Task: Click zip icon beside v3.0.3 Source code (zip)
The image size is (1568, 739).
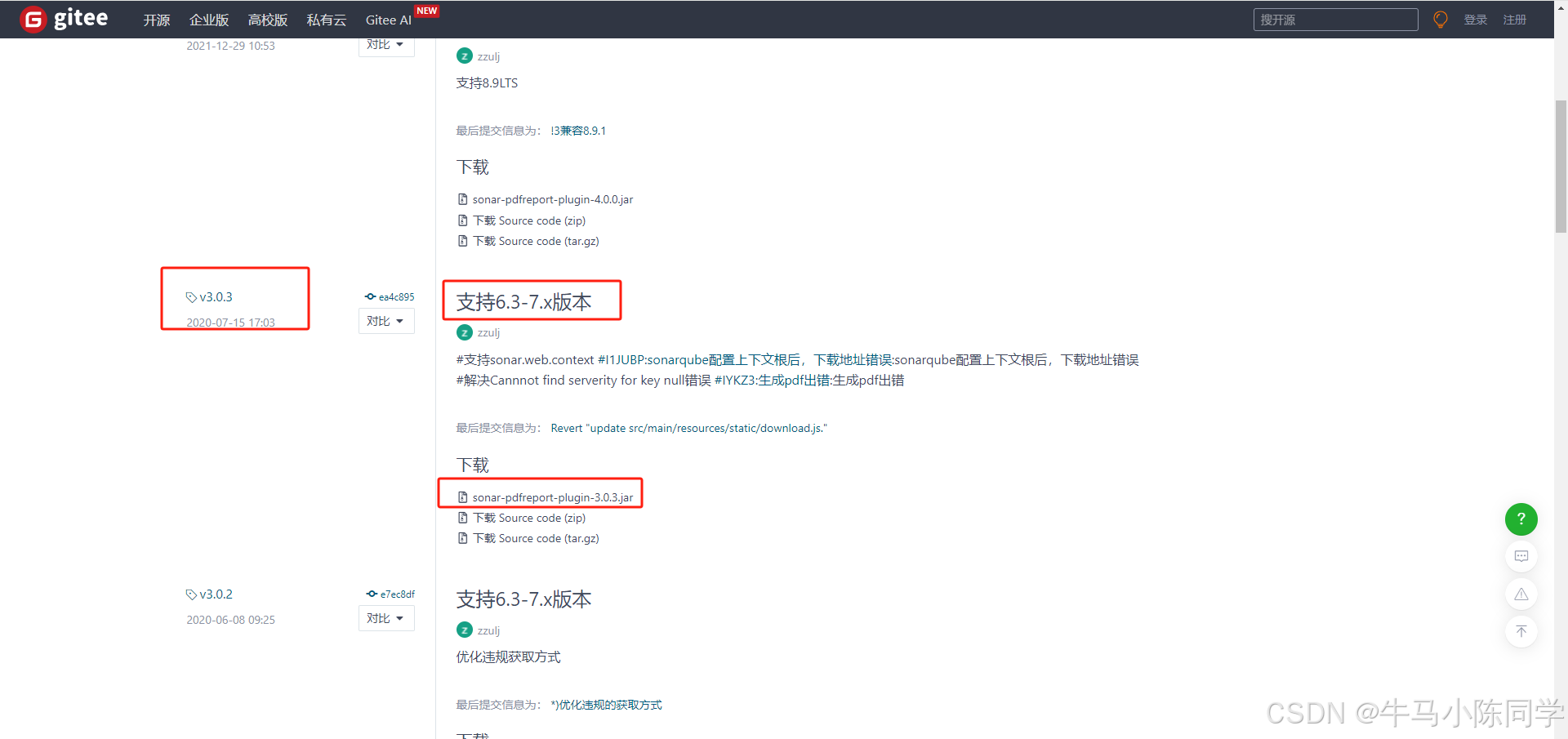Action: point(463,518)
